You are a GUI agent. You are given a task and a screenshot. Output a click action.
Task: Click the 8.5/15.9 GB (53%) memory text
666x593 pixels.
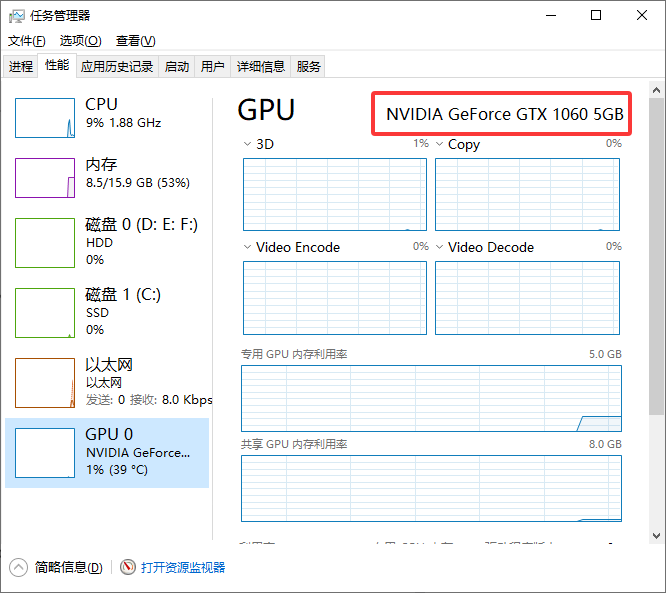point(138,183)
